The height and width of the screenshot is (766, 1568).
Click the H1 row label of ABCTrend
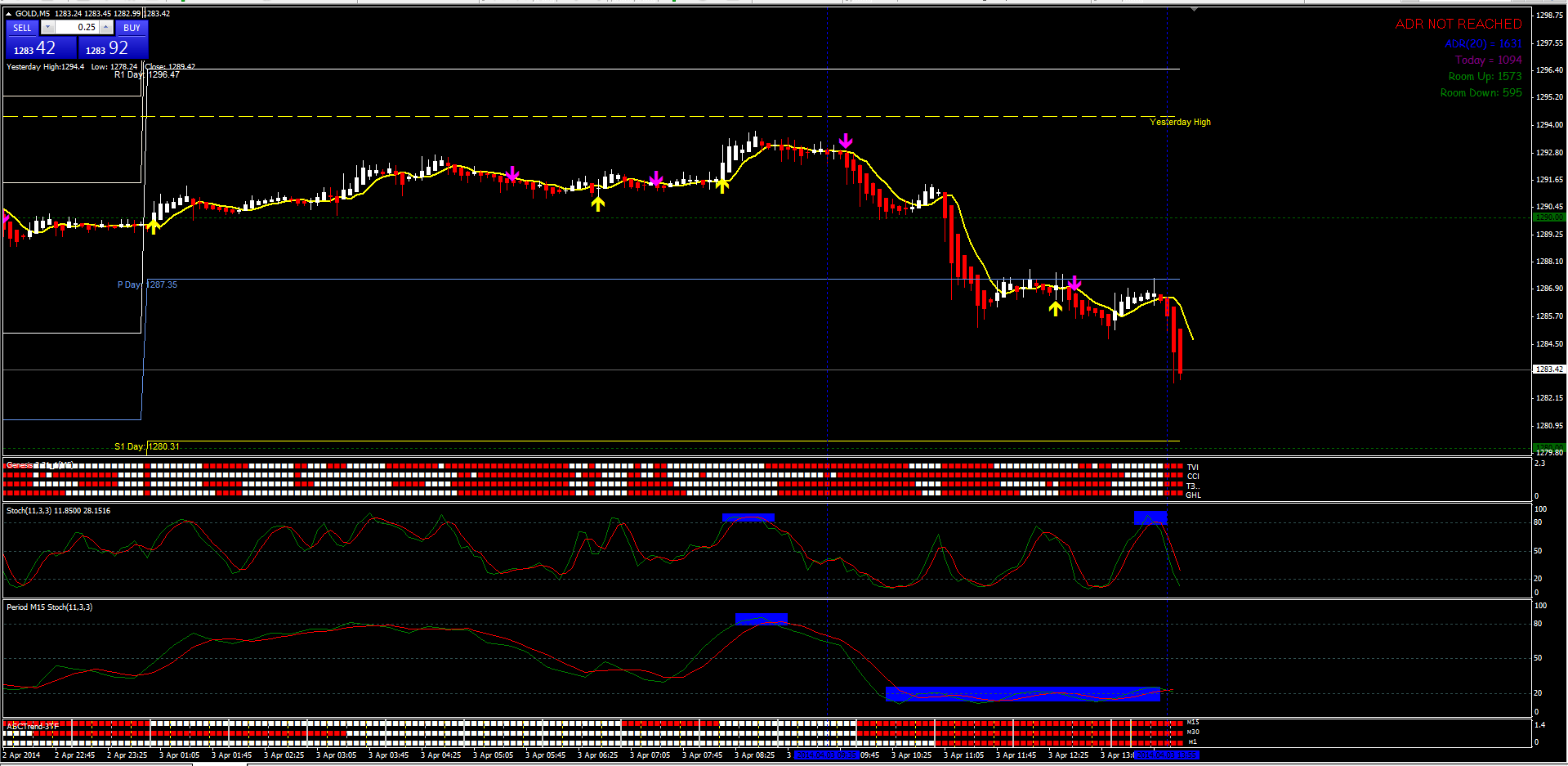(1192, 741)
